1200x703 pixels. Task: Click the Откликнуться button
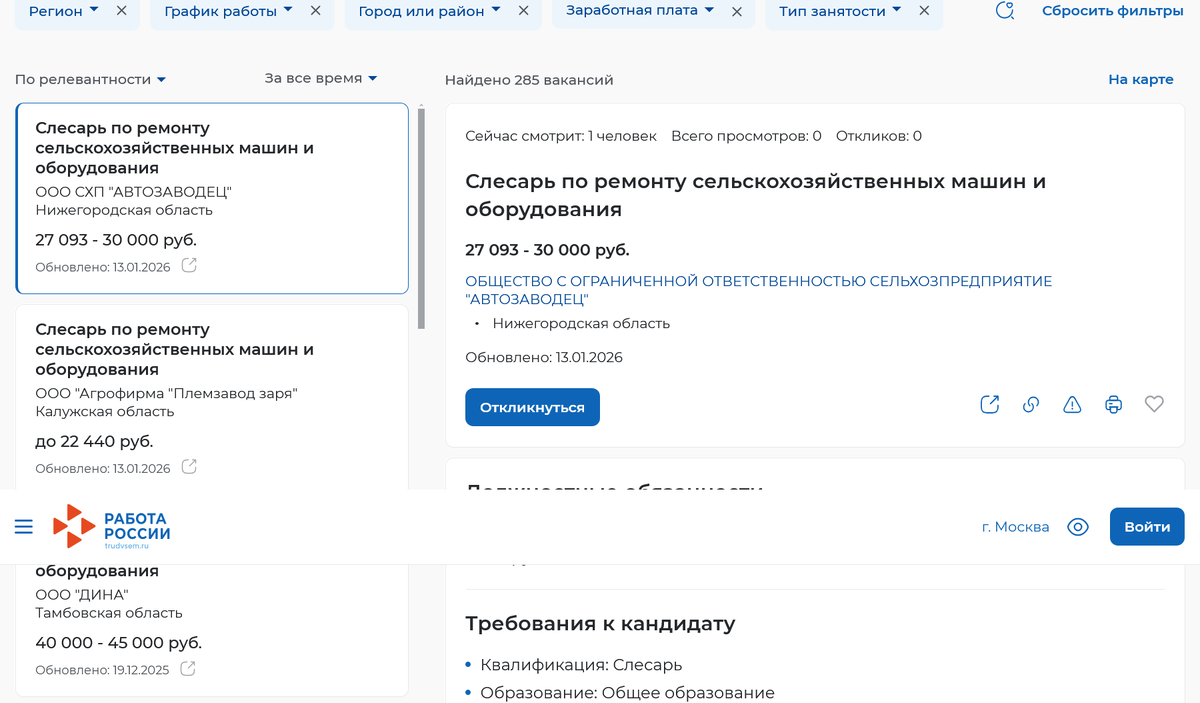point(532,407)
